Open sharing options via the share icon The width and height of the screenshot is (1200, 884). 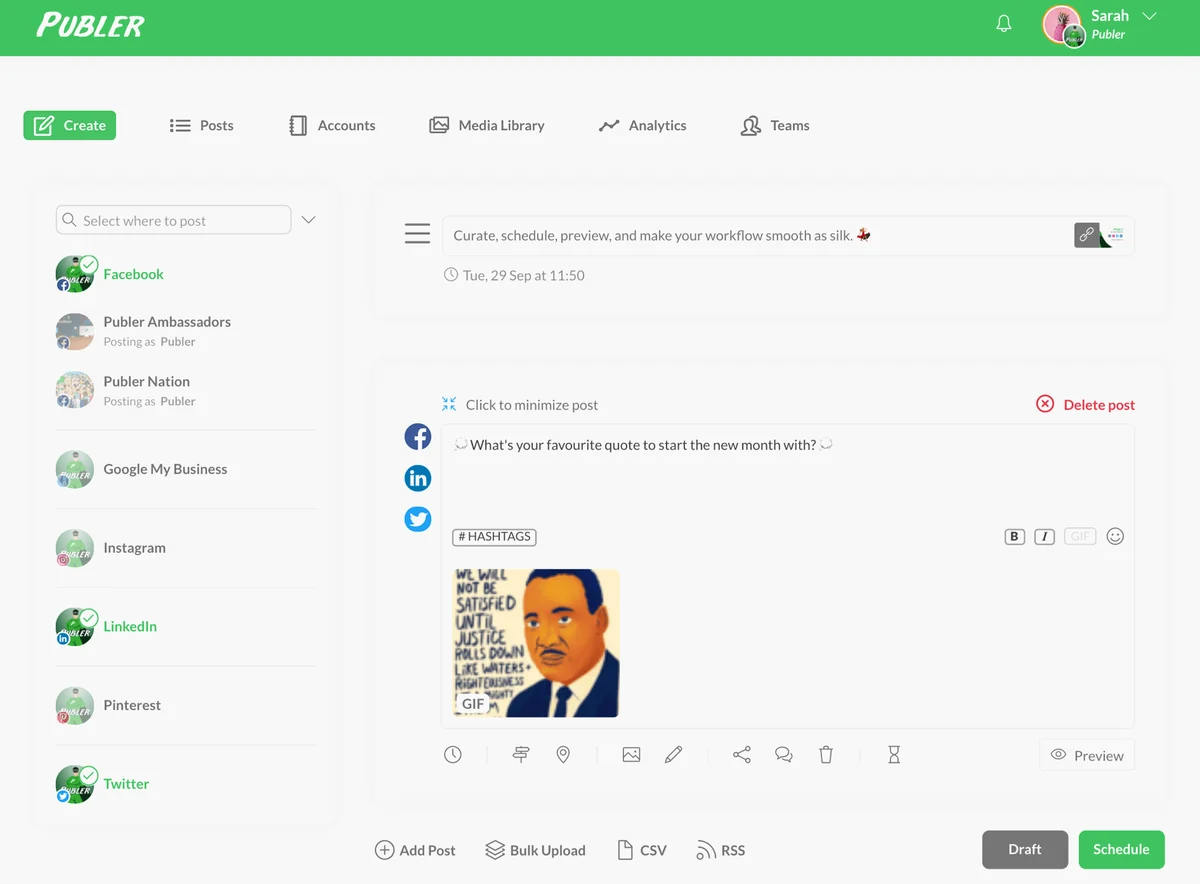coord(741,754)
